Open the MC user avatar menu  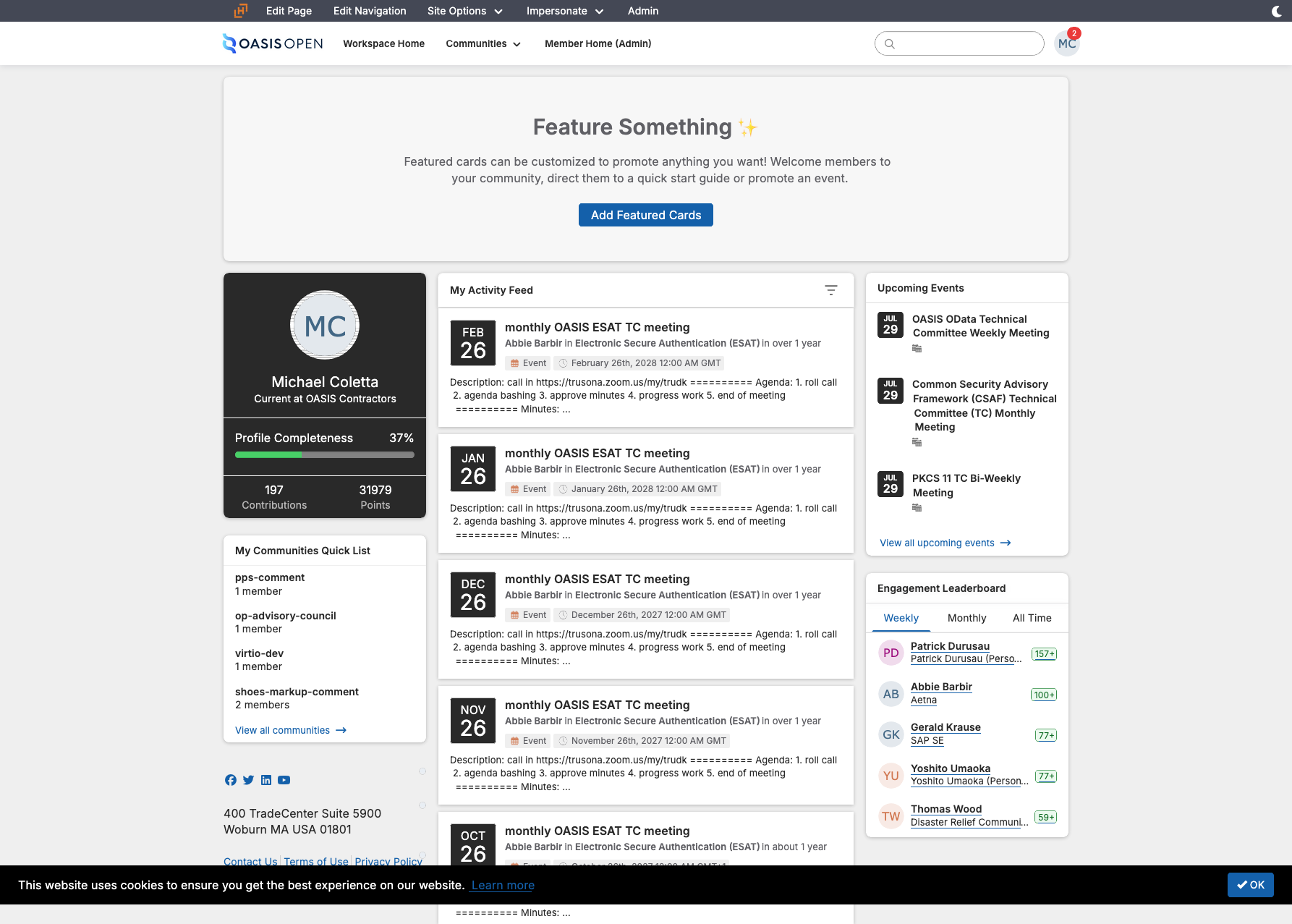(x=1066, y=43)
